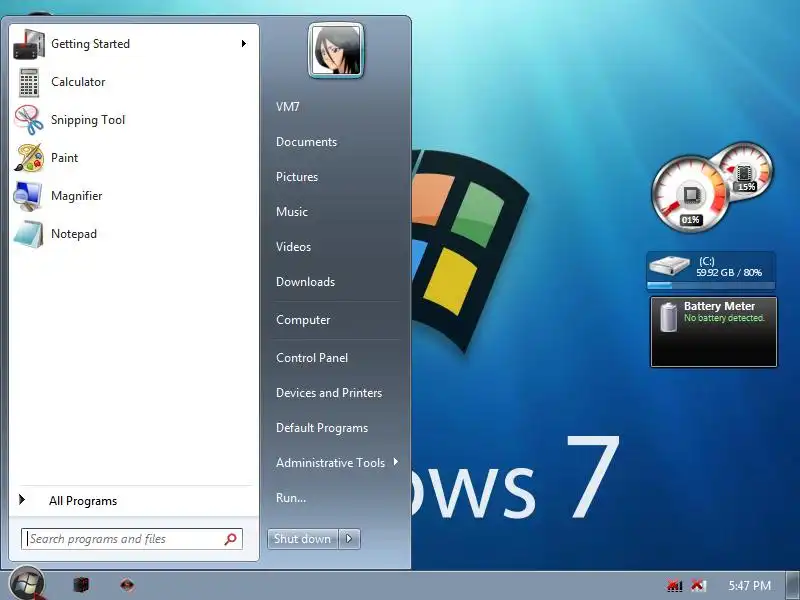800x600 pixels.
Task: Open Control Panel
Action: coord(312,358)
